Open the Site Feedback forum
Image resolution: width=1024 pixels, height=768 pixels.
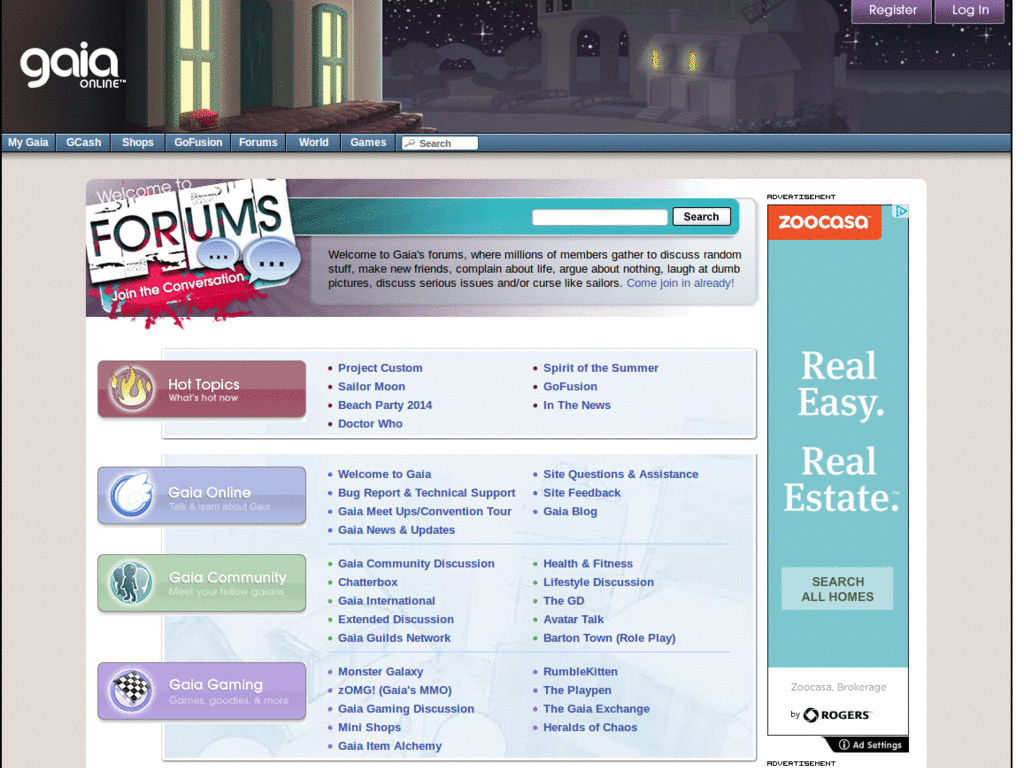point(582,493)
